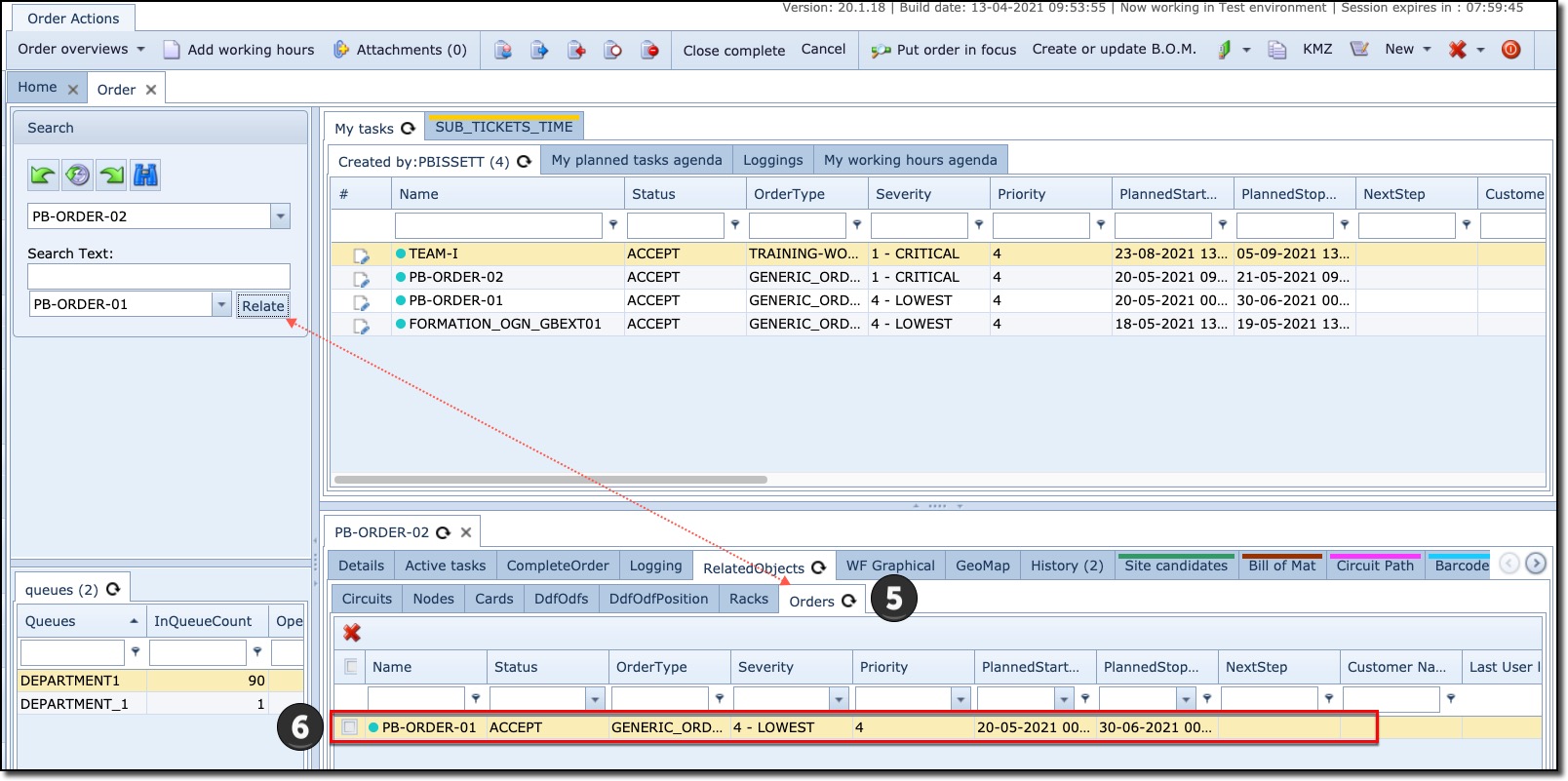Click the green back arrow in Search panel

point(42,176)
